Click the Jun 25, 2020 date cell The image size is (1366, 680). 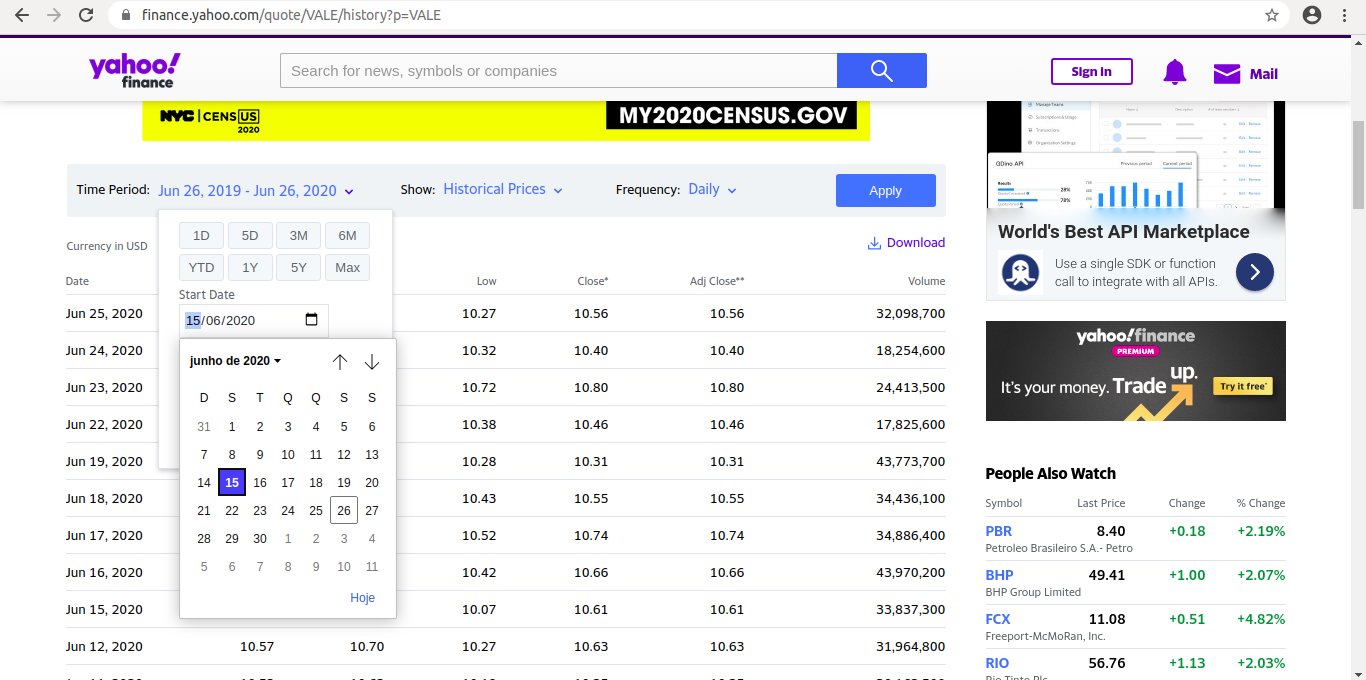[104, 313]
